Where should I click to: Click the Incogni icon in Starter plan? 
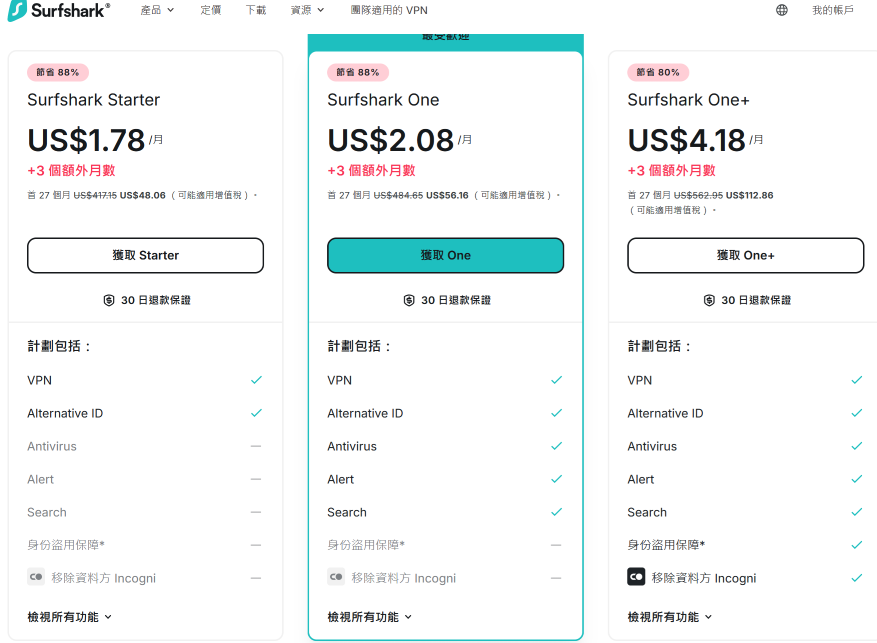pyautogui.click(x=36, y=576)
